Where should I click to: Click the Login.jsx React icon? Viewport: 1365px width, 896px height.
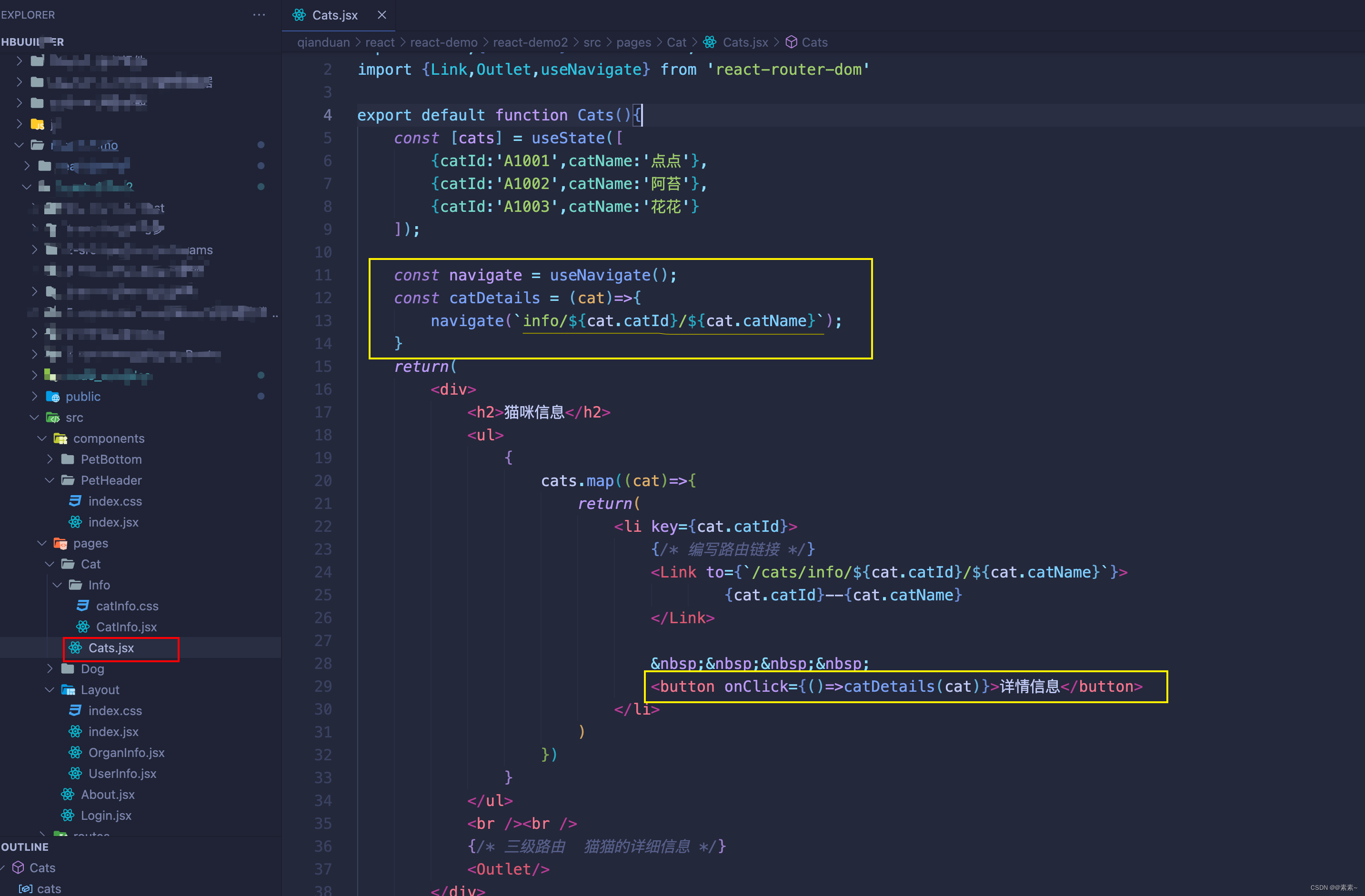(68, 815)
